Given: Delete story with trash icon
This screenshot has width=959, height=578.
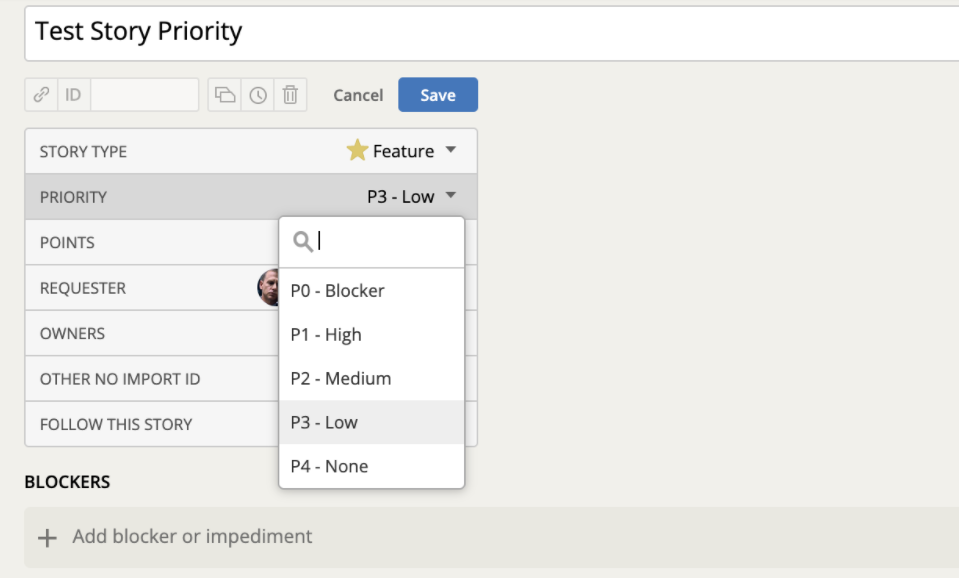Looking at the screenshot, I should pyautogui.click(x=291, y=95).
